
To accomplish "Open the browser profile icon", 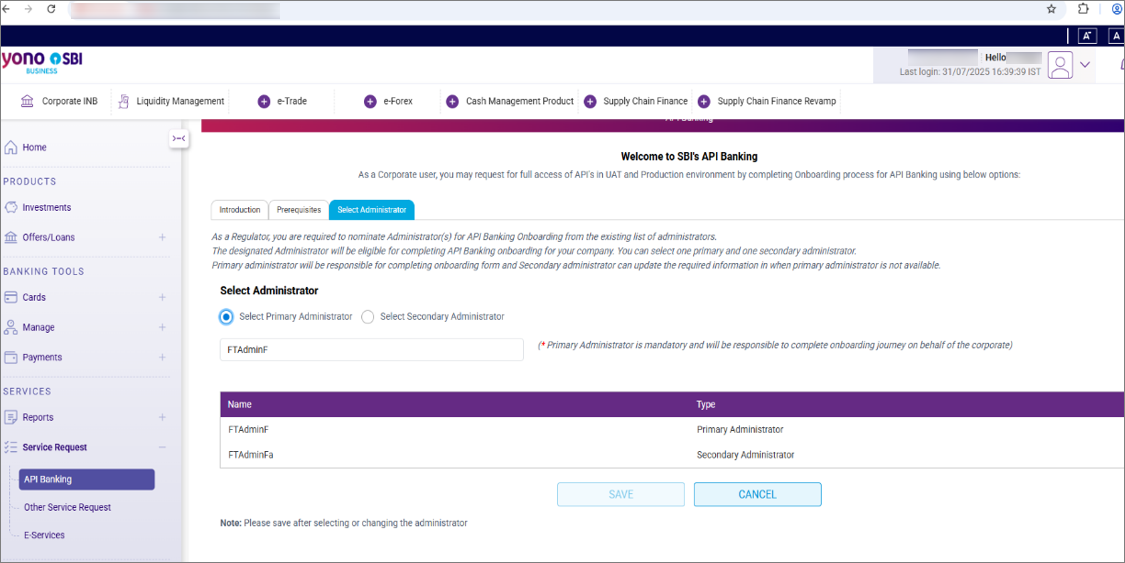I will point(1117,9).
